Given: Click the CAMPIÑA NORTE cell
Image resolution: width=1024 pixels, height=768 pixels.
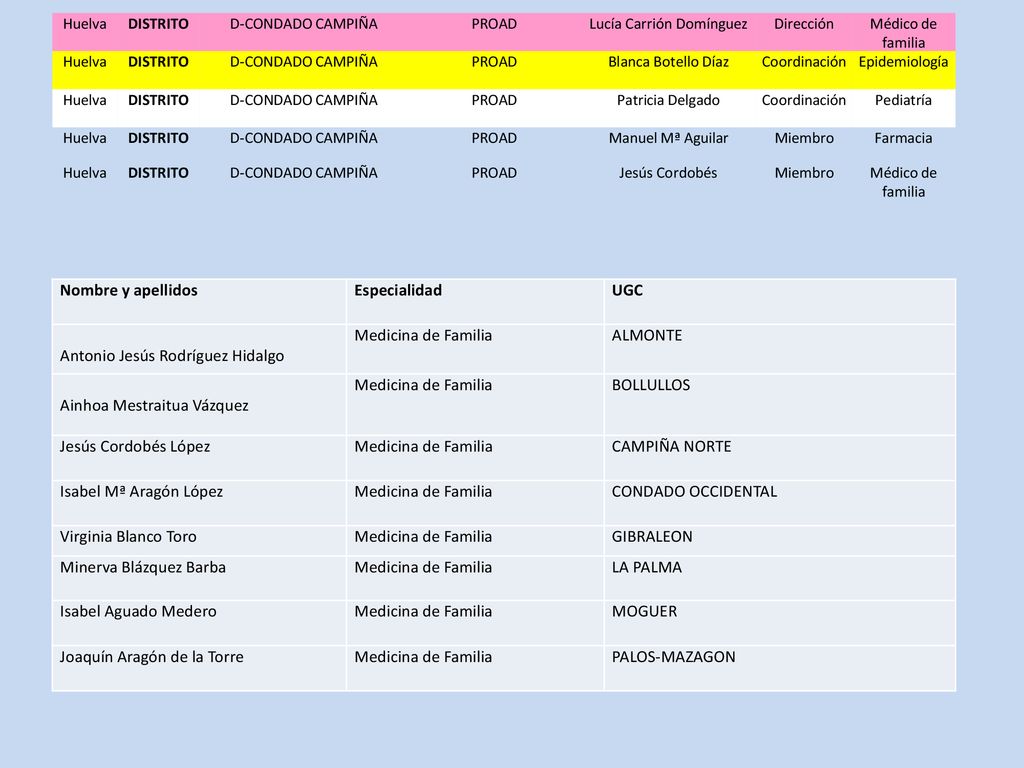Looking at the screenshot, I should point(671,447).
